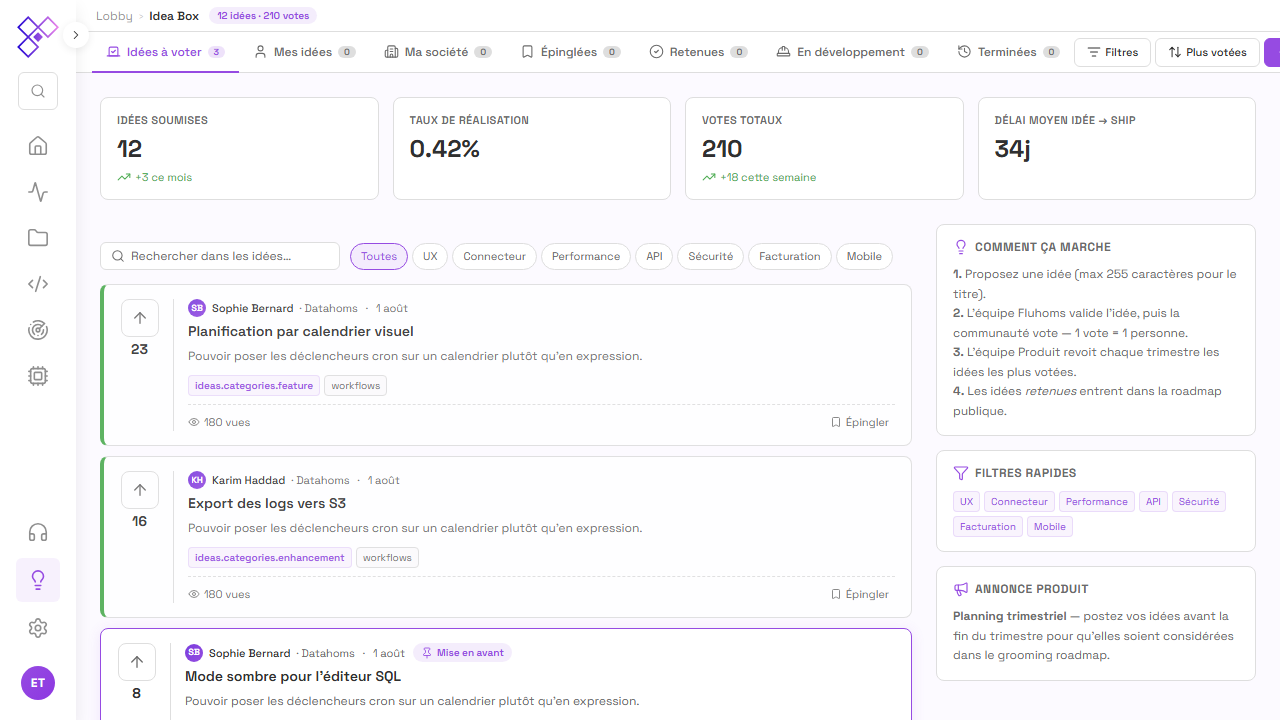
Task: Open the sidebar search icon
Action: tap(38, 91)
